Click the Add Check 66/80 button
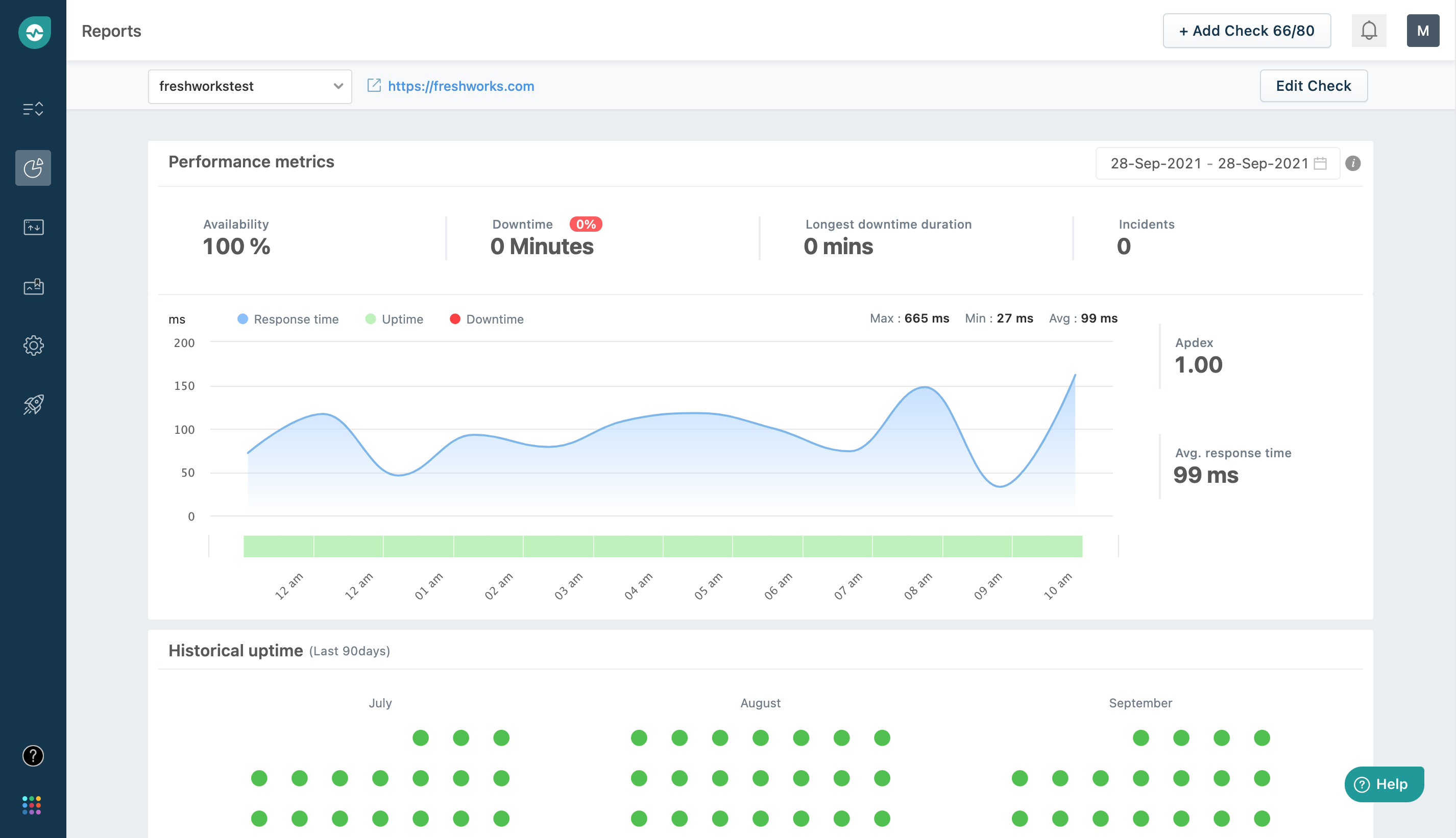The width and height of the screenshot is (1456, 838). 1247,31
